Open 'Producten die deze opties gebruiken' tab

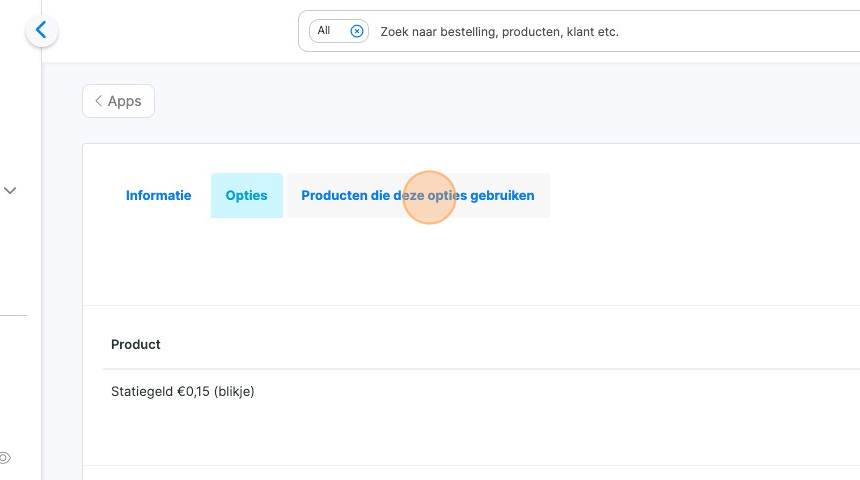(418, 196)
